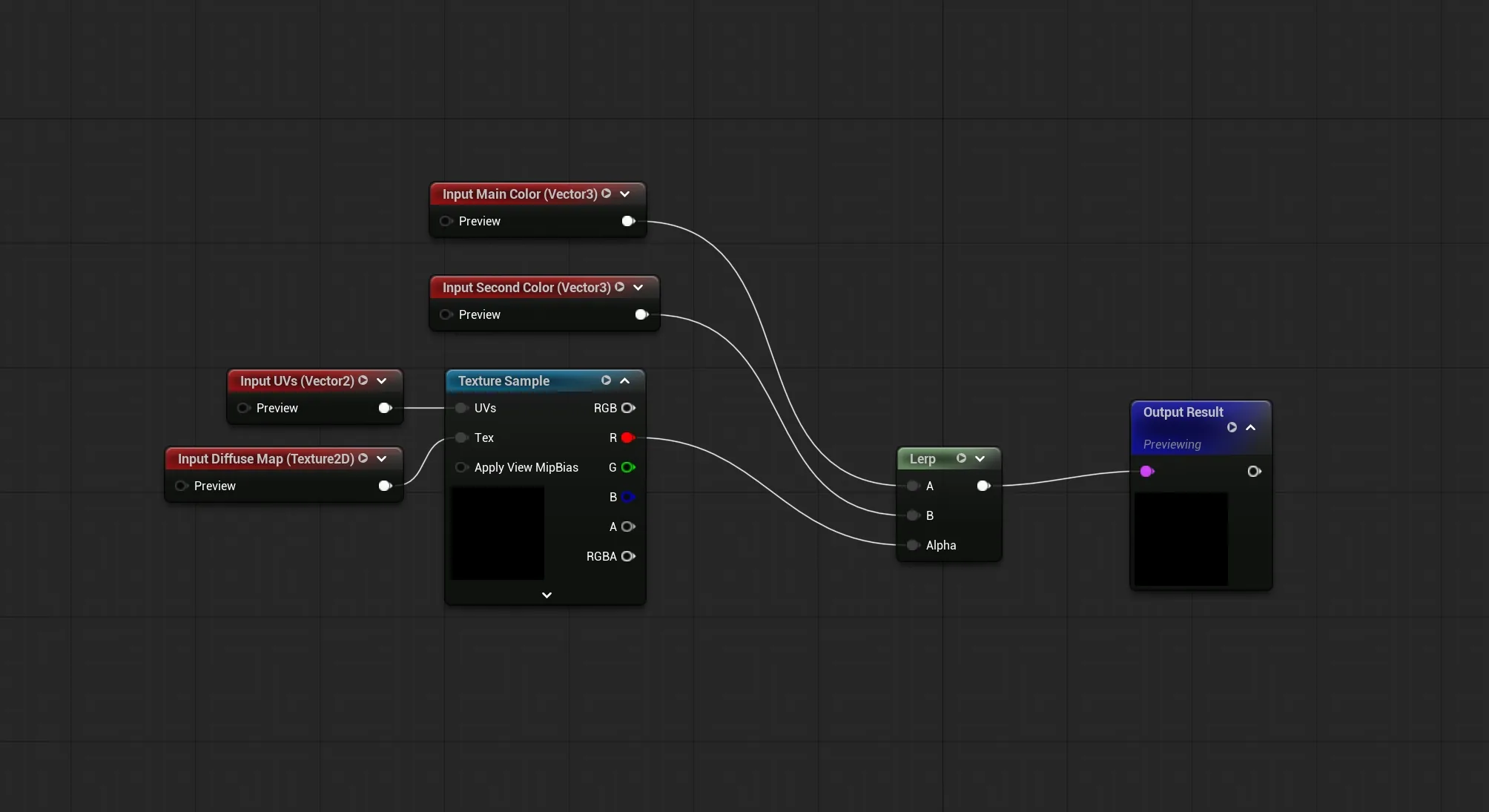Click the Lerp node's white output pin
The height and width of the screenshot is (812, 1489).
click(x=983, y=486)
